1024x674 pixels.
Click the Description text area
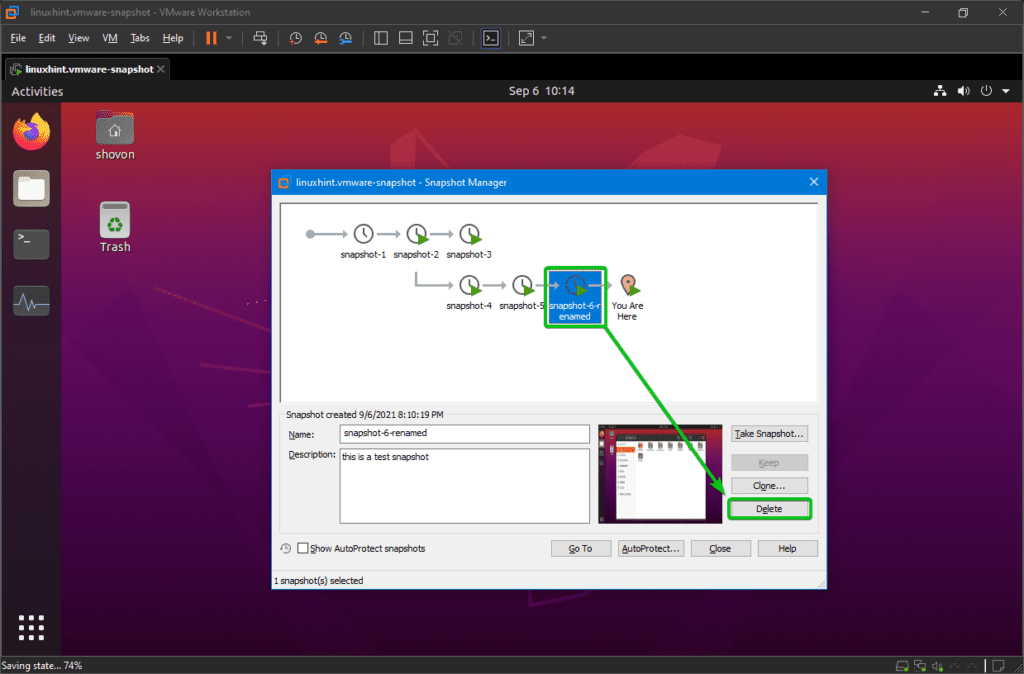click(464, 486)
